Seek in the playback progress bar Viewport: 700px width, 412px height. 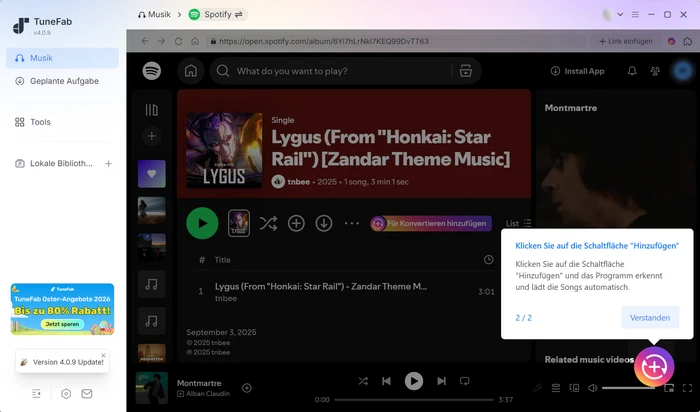(414, 400)
